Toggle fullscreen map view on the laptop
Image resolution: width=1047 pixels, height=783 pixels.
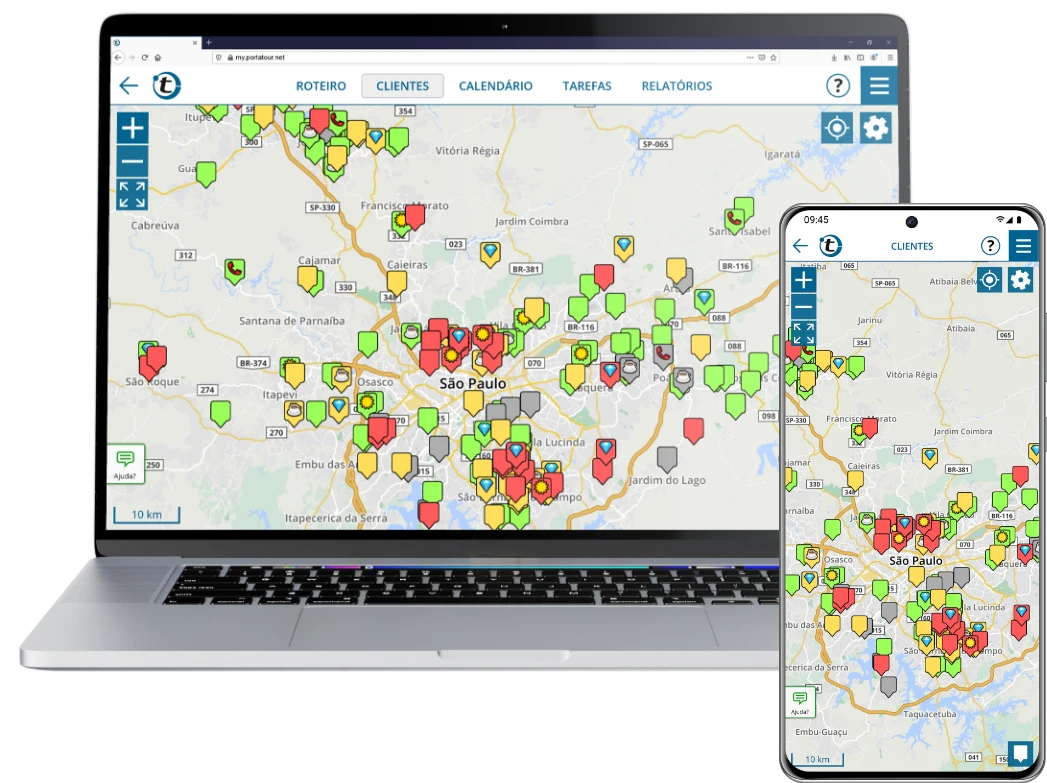tap(132, 194)
